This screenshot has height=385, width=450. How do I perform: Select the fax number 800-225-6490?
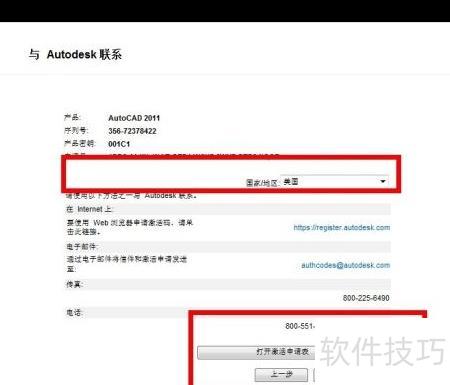(x=366, y=298)
